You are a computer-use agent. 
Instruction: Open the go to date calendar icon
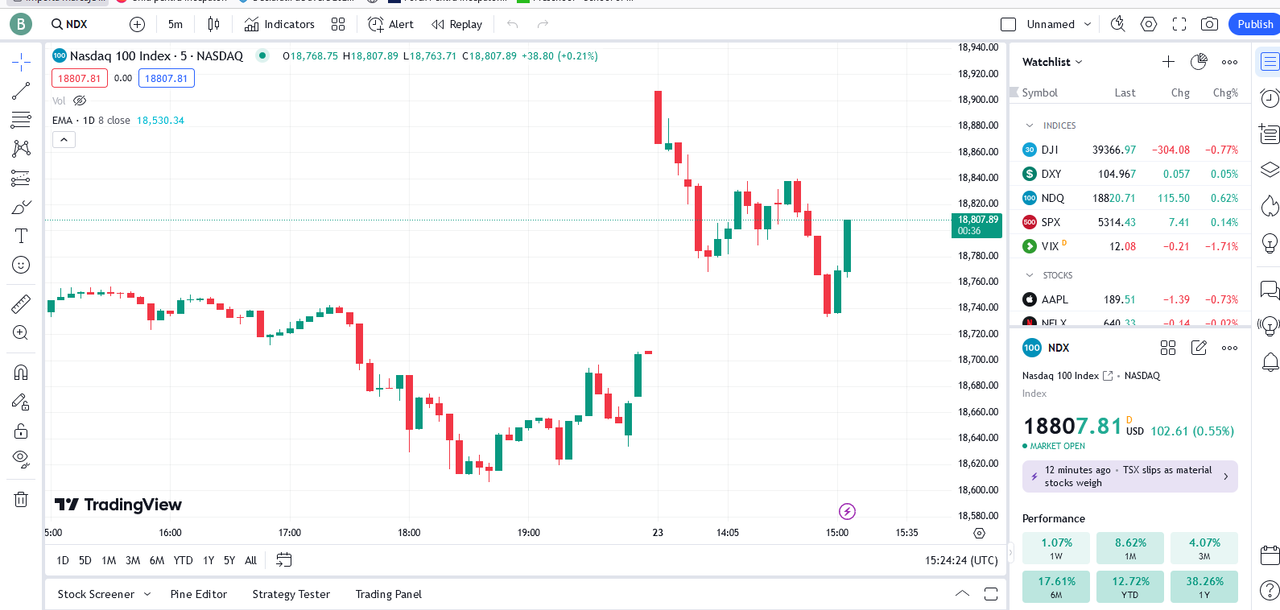(284, 560)
